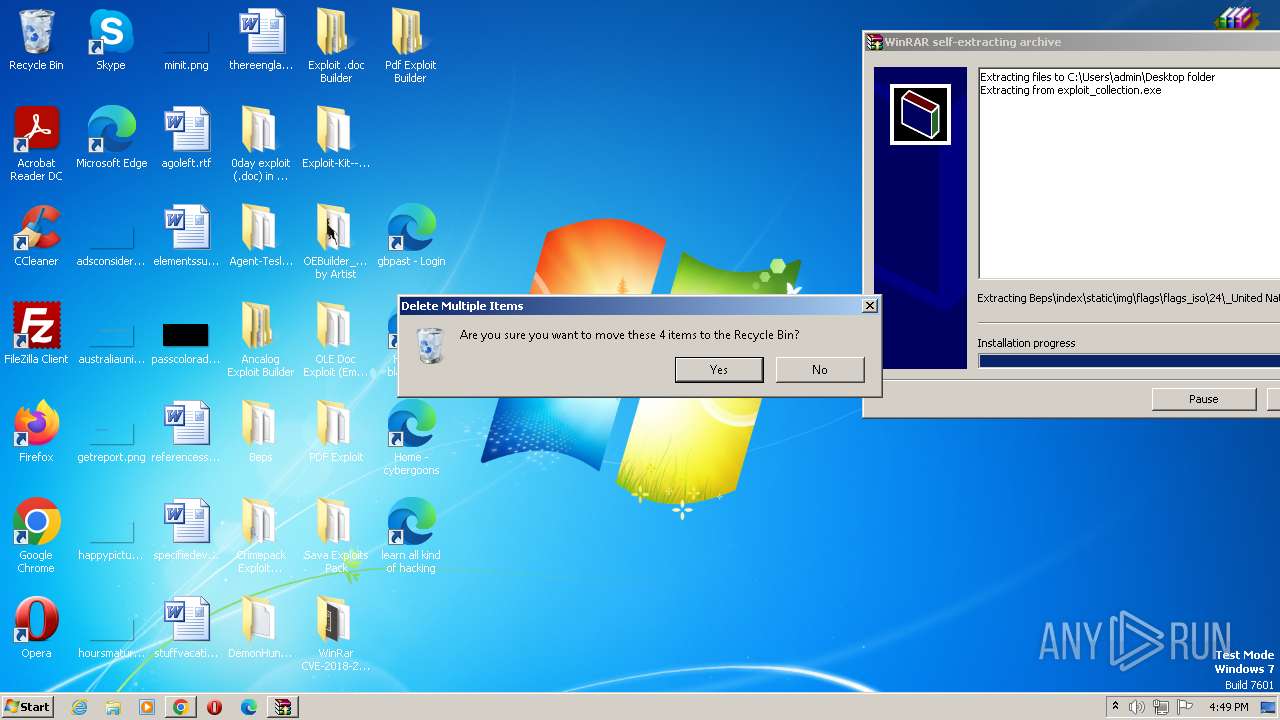Open Action Center flag icon

tap(1185, 707)
